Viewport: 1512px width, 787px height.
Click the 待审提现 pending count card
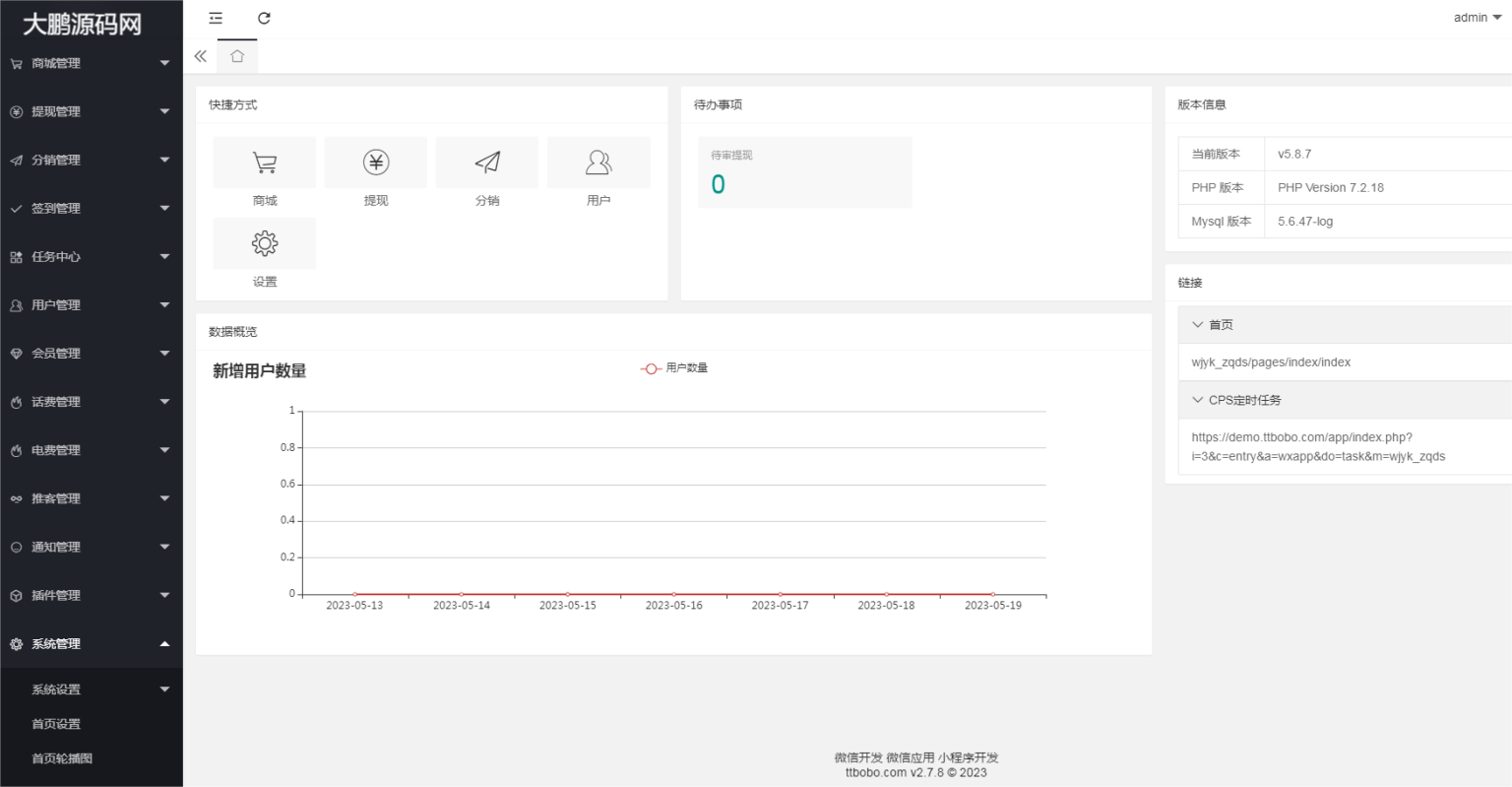click(x=804, y=172)
